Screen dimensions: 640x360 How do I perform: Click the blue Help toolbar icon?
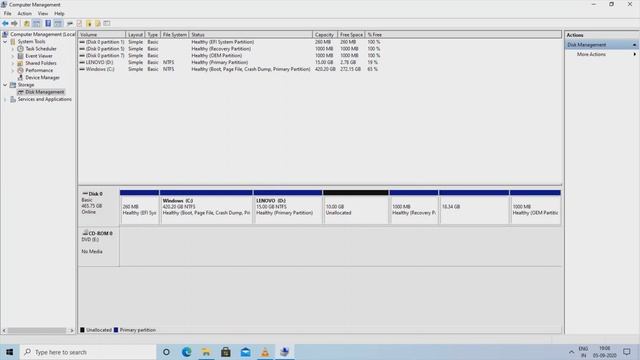(48, 24)
